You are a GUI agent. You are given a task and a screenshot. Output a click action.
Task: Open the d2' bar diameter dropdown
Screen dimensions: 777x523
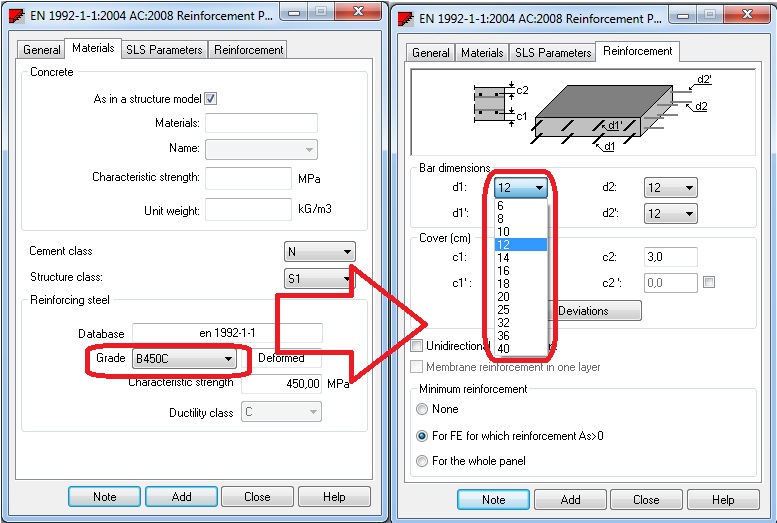pos(670,214)
